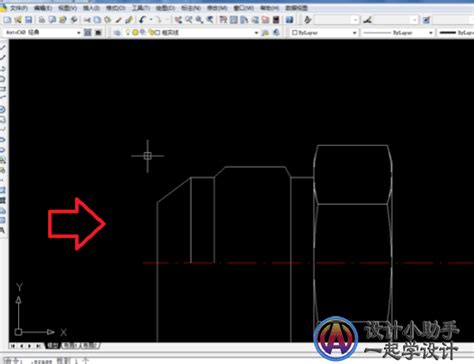Click the Plot Preview icon
474x364 pixels.
pyautogui.click(x=52, y=20)
